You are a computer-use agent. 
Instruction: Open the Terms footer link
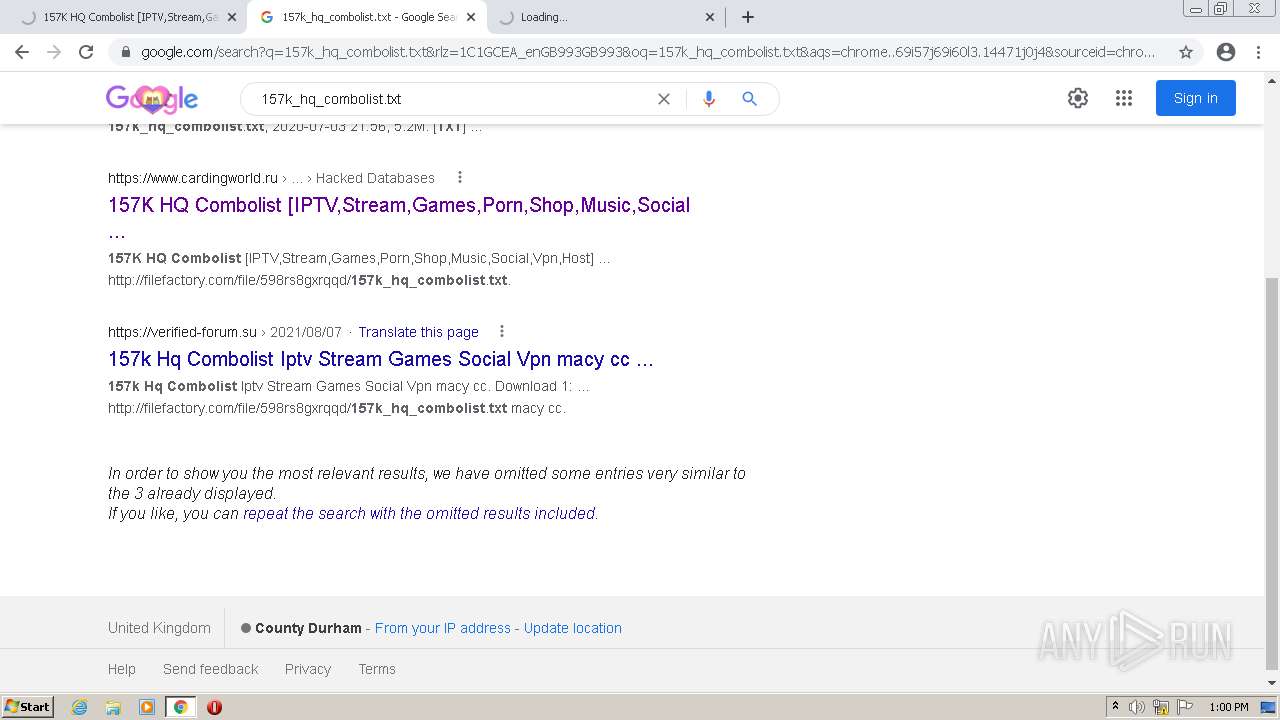click(x=377, y=669)
